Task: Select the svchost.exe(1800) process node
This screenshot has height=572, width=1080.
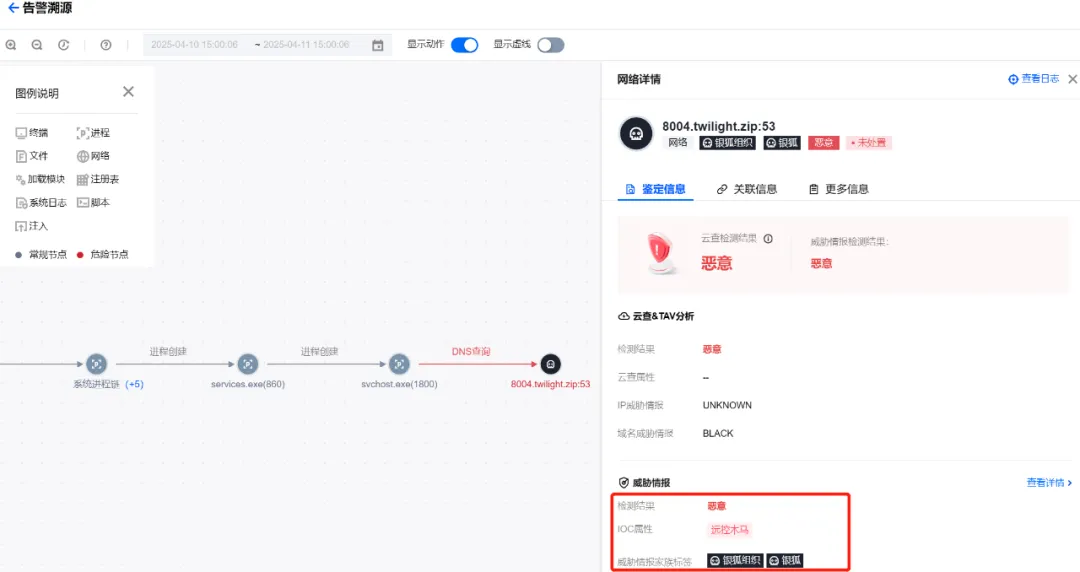Action: (x=399, y=365)
